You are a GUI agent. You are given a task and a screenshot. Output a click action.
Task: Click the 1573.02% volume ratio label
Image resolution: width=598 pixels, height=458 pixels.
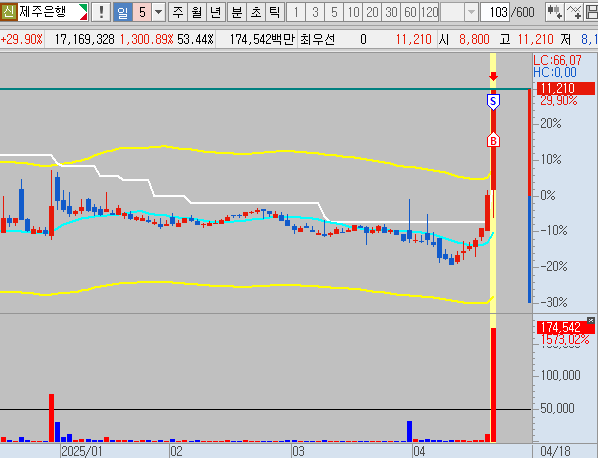point(565,339)
